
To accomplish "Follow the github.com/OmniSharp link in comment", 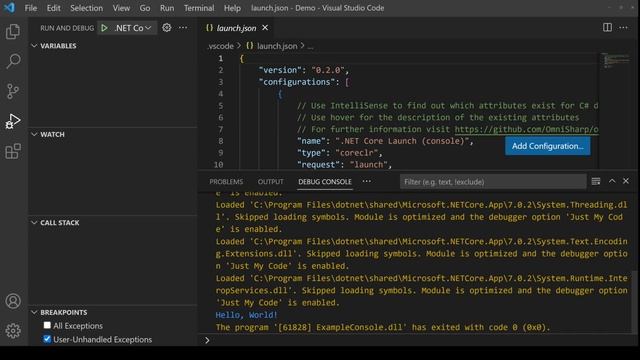I will tap(526, 129).
